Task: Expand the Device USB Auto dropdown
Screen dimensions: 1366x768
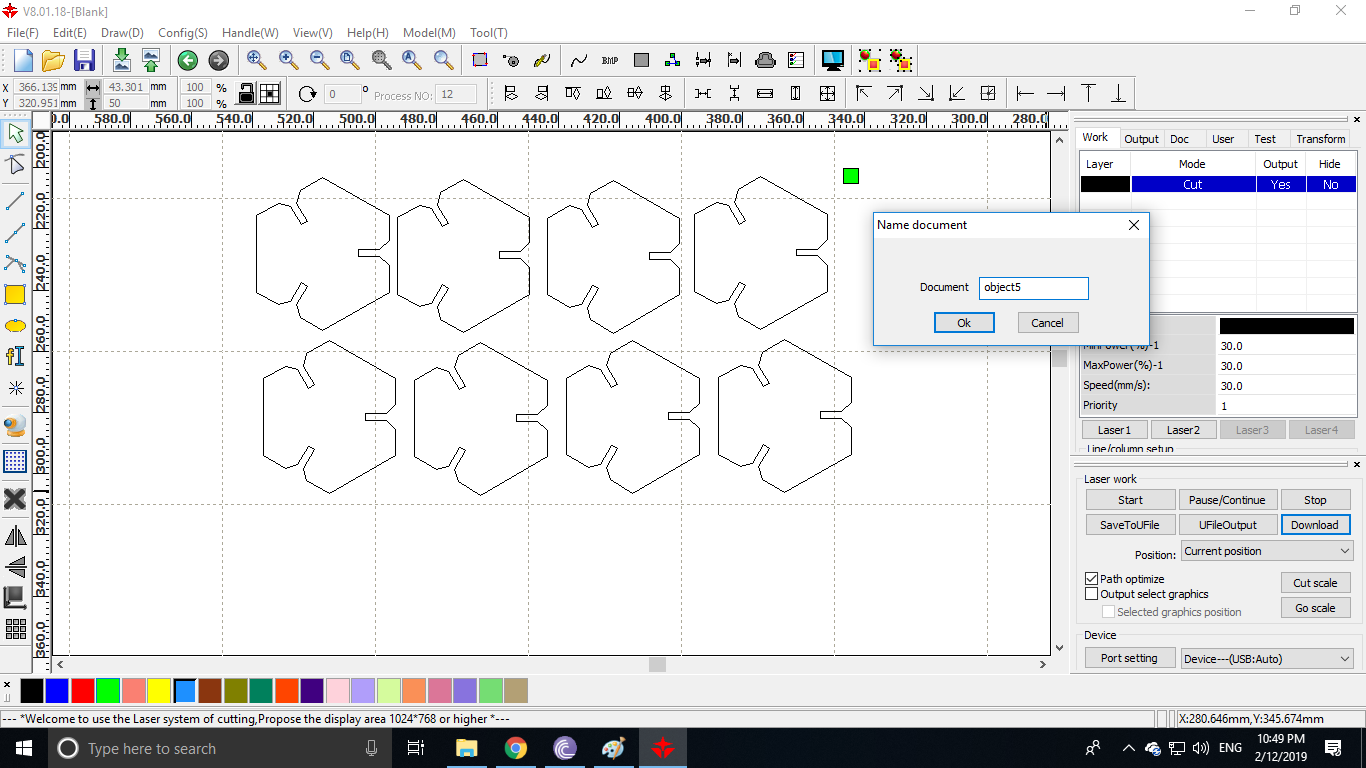Action: [x=1266, y=659]
